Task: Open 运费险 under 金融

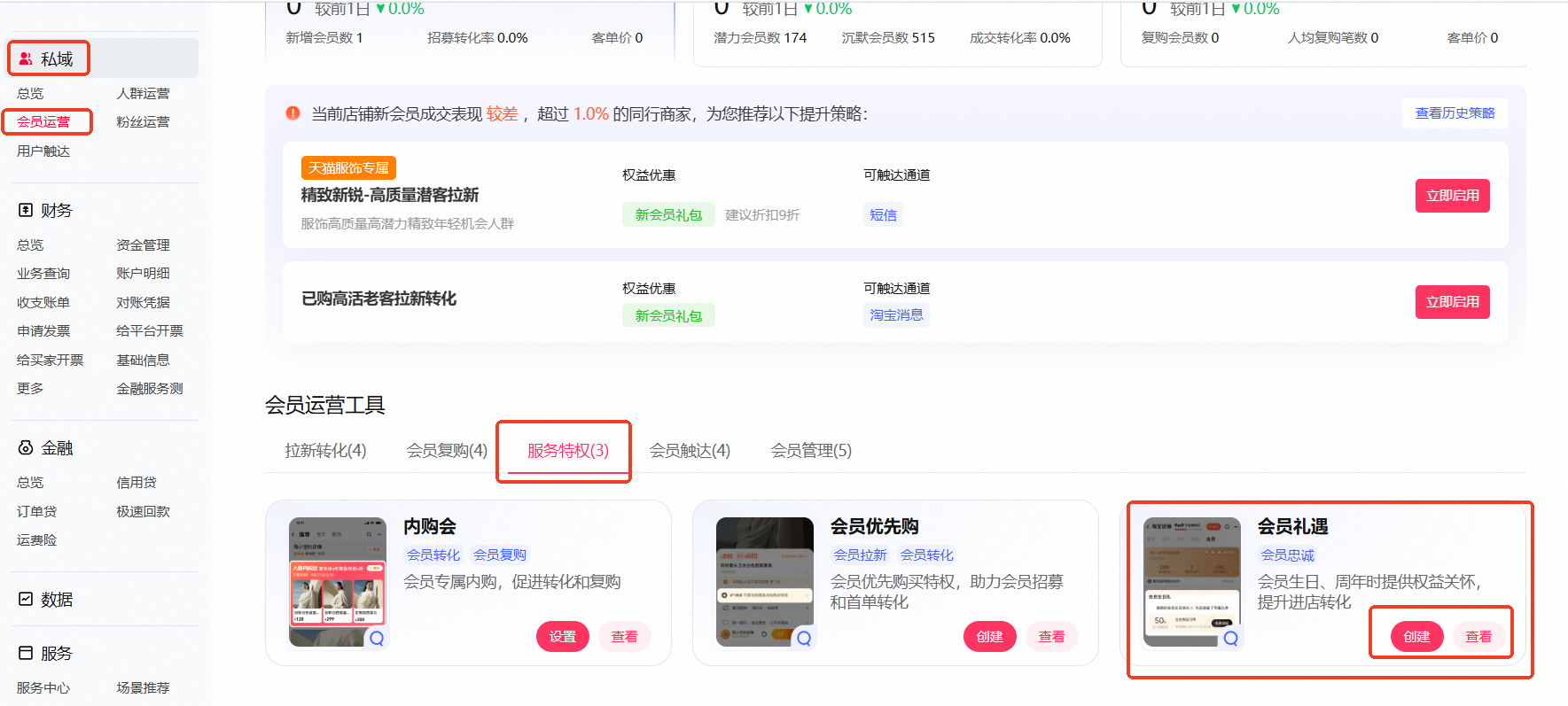Action: tap(36, 540)
